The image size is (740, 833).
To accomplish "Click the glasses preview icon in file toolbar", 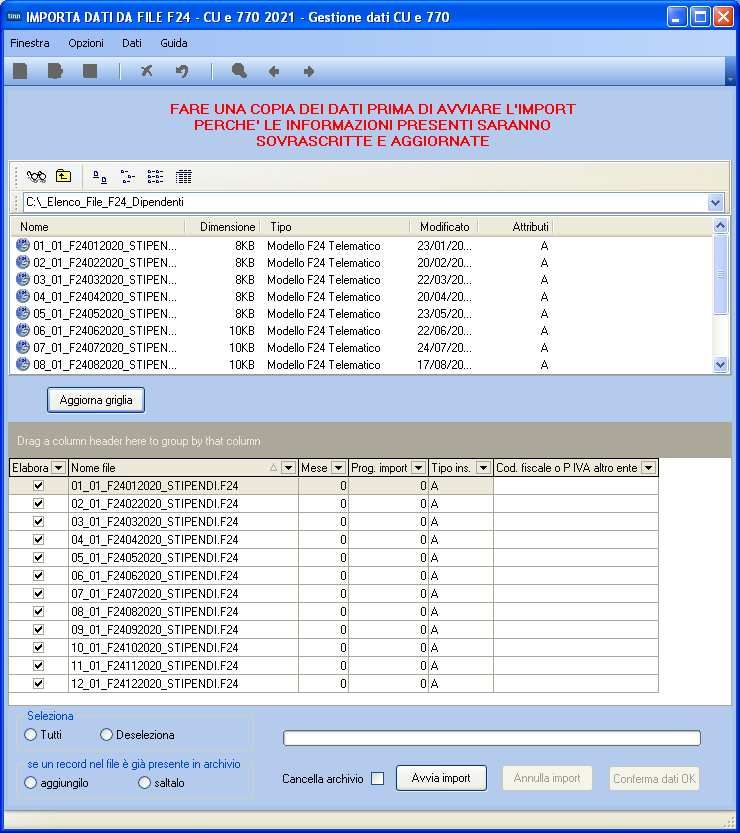I will tap(37, 177).
